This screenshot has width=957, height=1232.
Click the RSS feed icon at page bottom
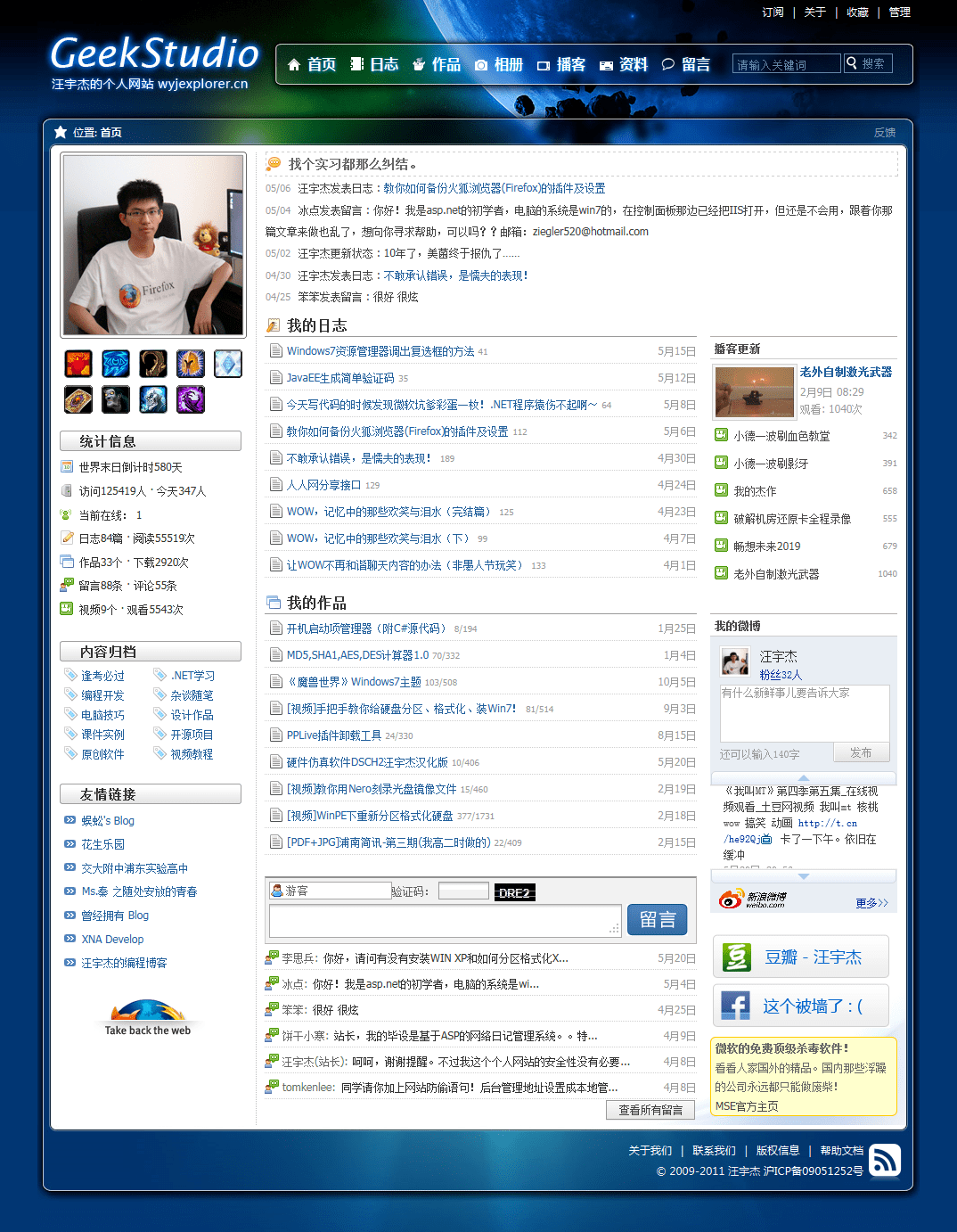(885, 1160)
